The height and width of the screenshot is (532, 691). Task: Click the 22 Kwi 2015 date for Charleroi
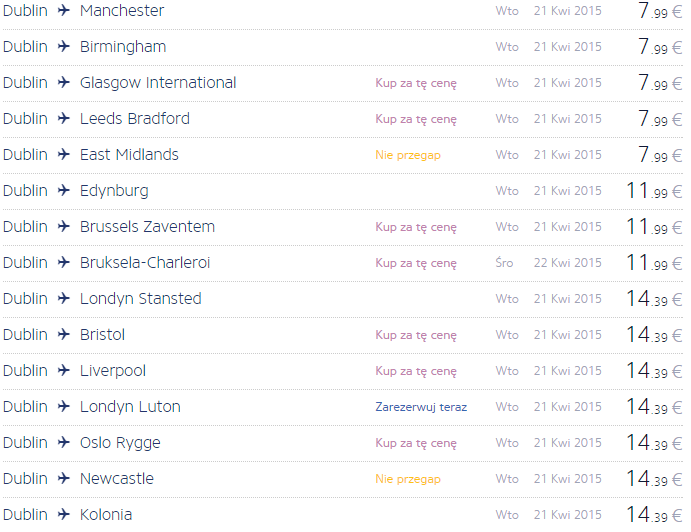(568, 263)
